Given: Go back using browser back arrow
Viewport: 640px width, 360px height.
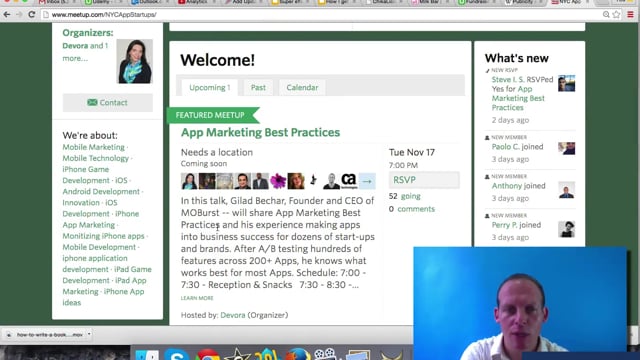Looking at the screenshot, I should click(7, 15).
